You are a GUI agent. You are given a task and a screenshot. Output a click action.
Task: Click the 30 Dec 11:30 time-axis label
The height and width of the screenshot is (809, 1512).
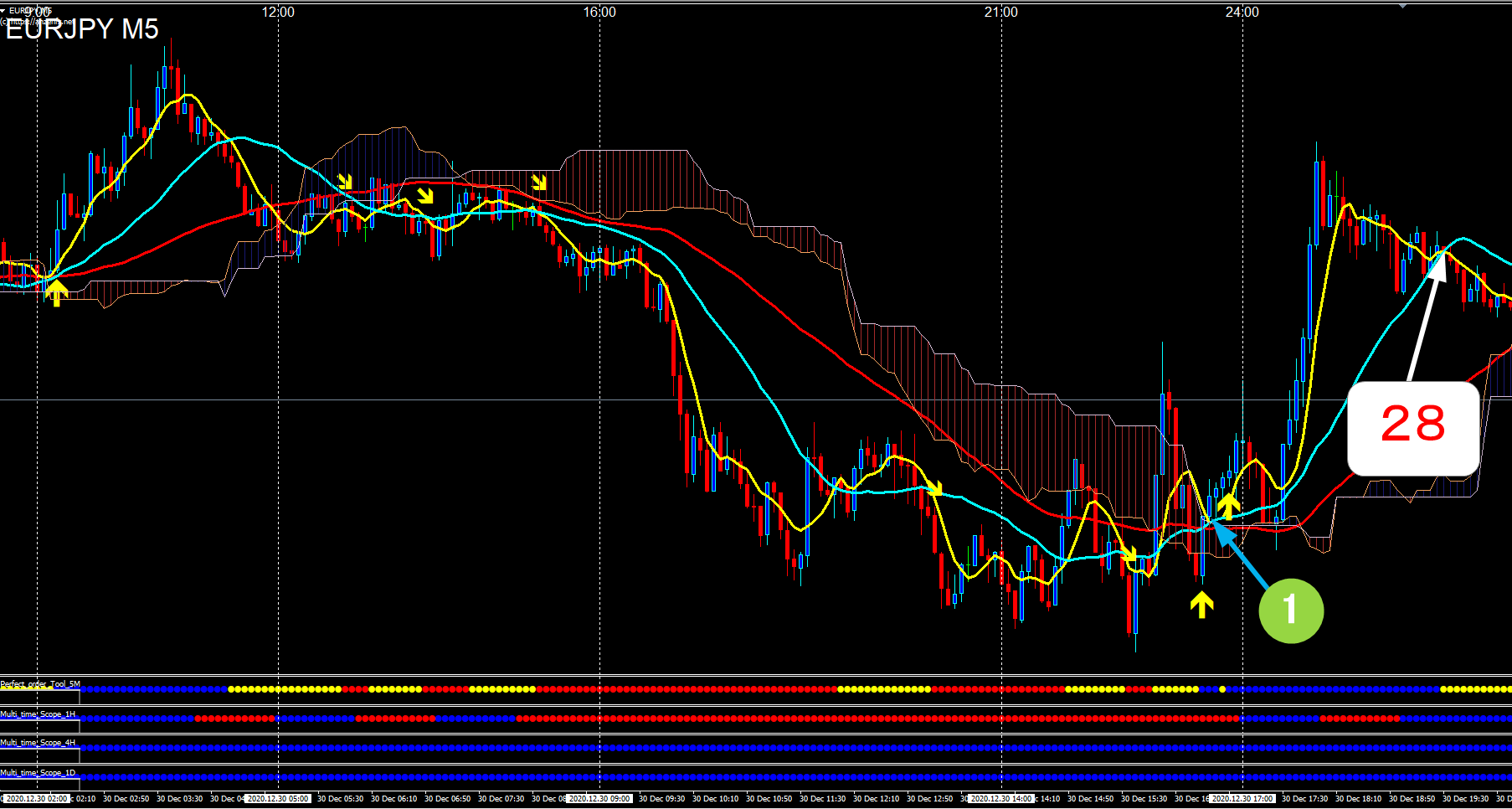pyautogui.click(x=822, y=799)
